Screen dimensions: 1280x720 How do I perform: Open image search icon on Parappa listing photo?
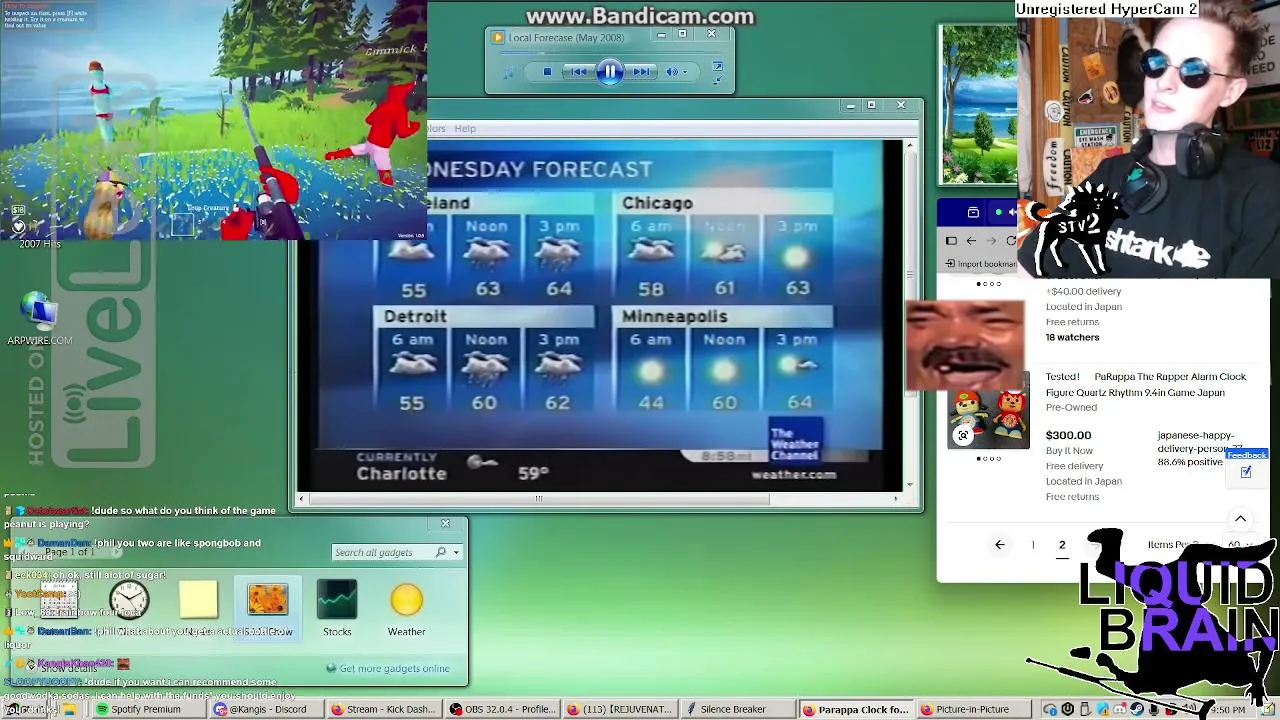[963, 435]
